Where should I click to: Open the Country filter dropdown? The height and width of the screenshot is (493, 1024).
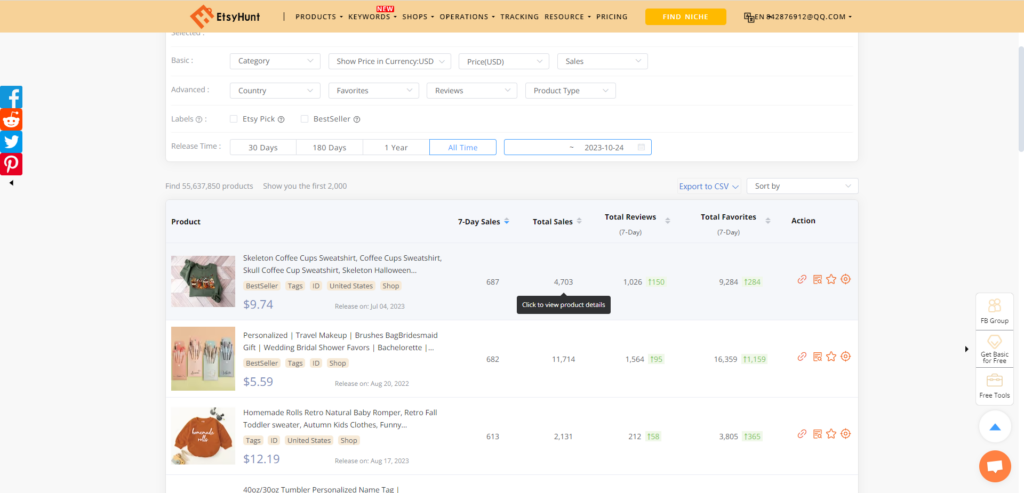coord(275,90)
